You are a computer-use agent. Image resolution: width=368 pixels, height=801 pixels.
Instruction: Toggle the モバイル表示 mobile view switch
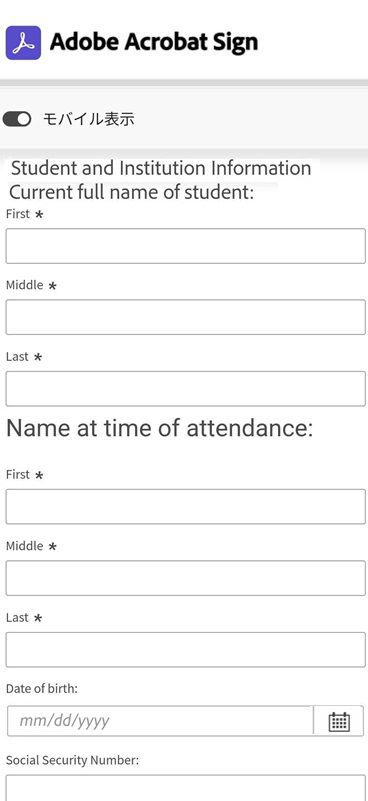click(x=17, y=119)
